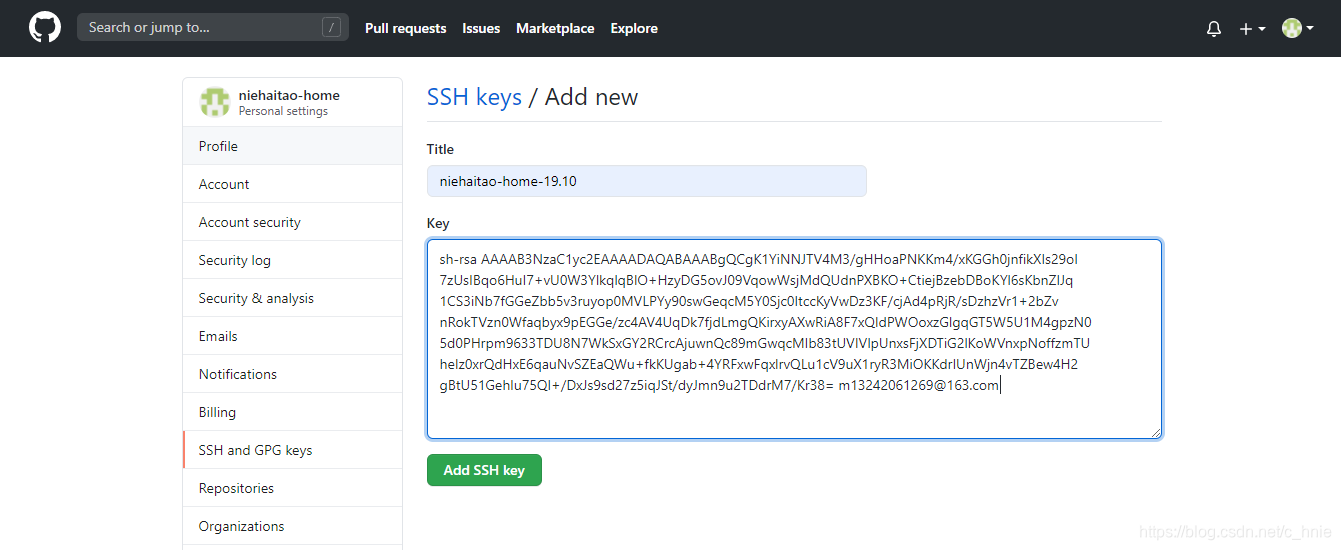Open the user avatar menu in header
This screenshot has height=550, width=1341.
tap(1298, 29)
